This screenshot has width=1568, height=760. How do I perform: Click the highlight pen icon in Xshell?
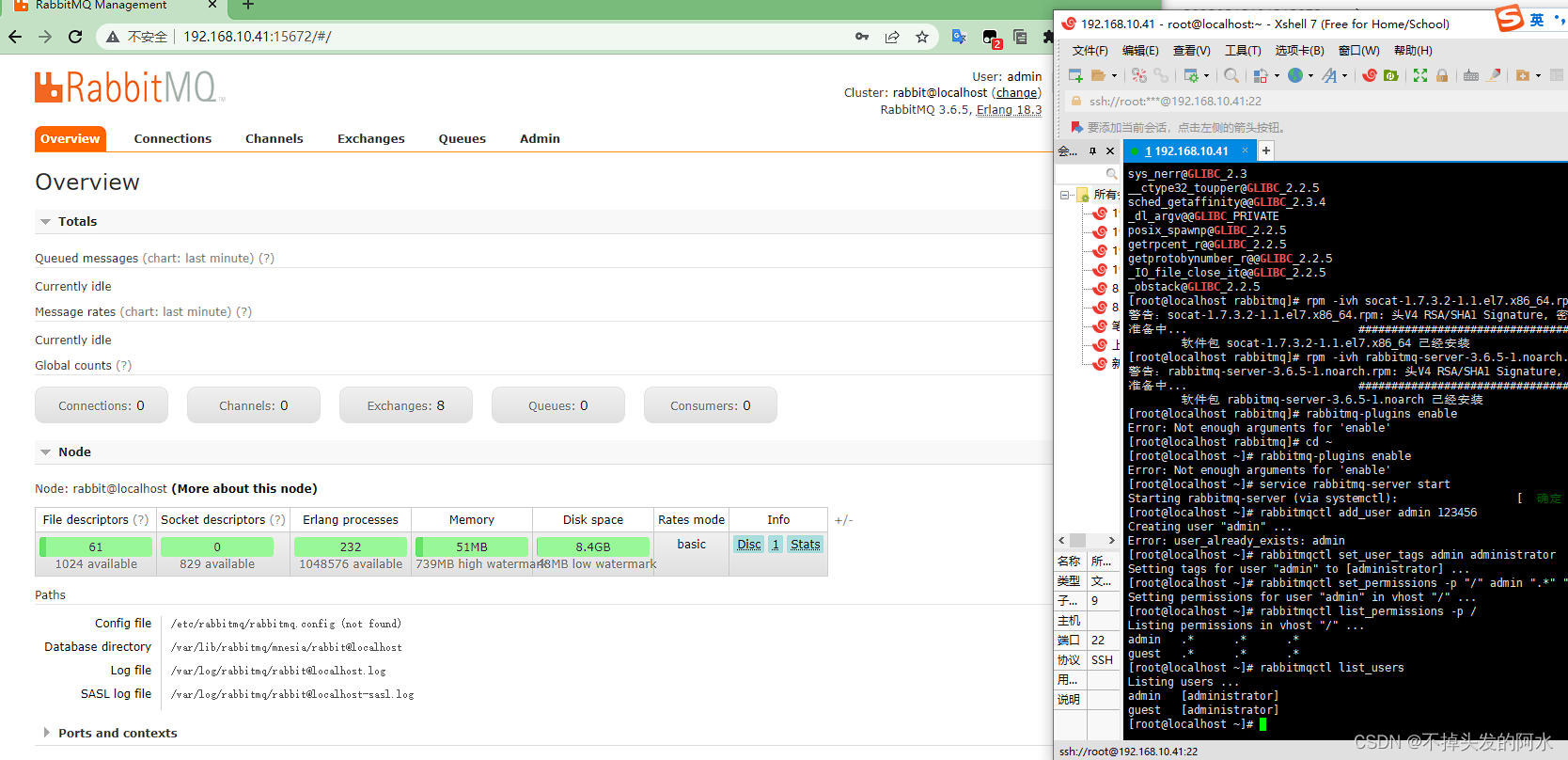pos(1494,75)
